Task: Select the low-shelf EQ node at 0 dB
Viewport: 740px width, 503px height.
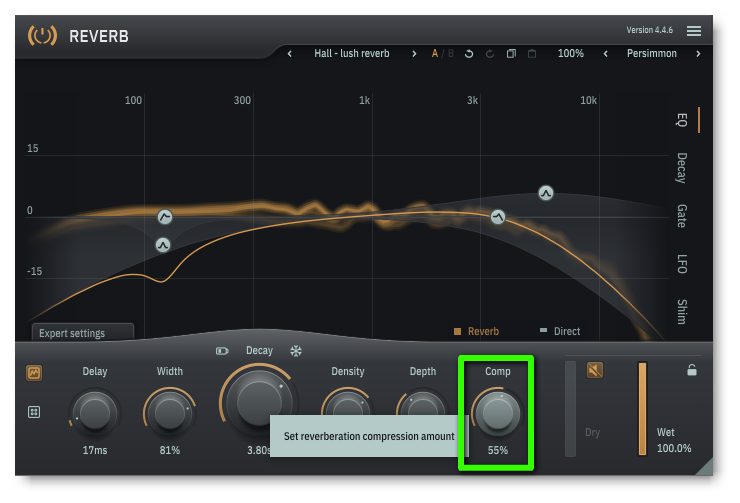Action: 165,217
